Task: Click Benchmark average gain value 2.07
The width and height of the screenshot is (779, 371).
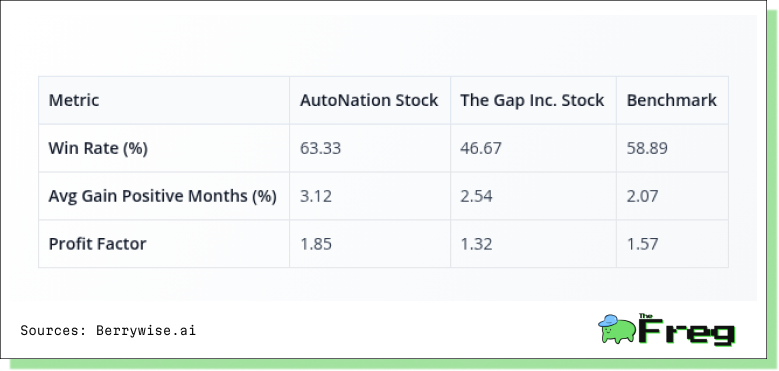Action: click(x=642, y=196)
